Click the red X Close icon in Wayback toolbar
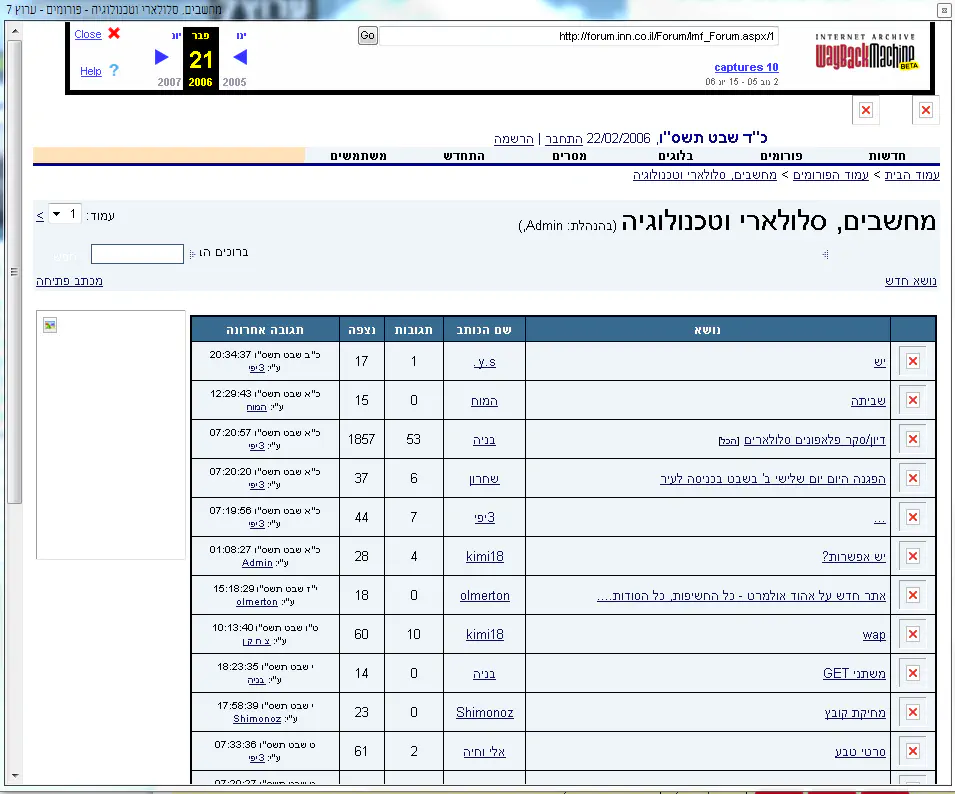This screenshot has height=794, width=955. [114, 33]
